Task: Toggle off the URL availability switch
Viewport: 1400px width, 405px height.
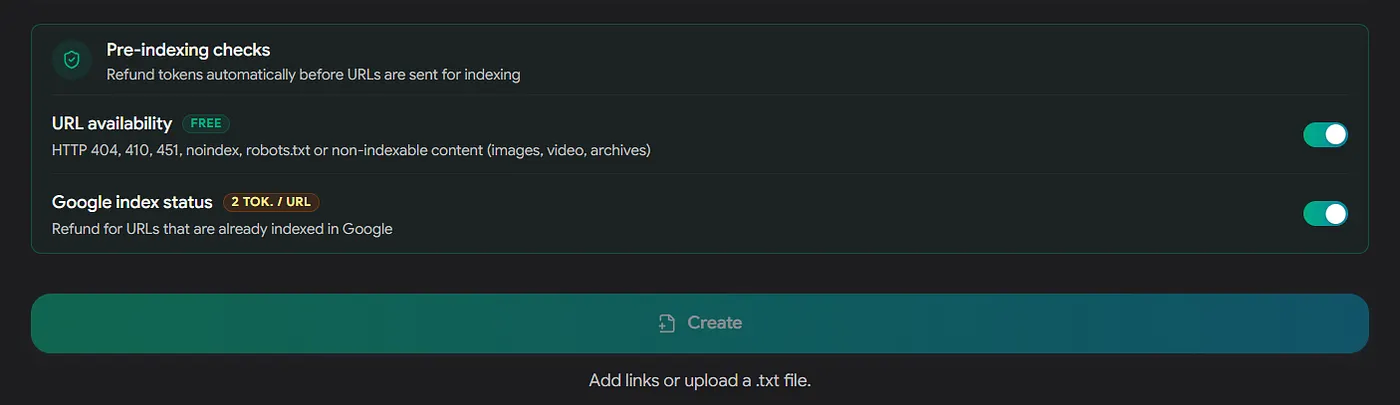Action: pos(1325,135)
